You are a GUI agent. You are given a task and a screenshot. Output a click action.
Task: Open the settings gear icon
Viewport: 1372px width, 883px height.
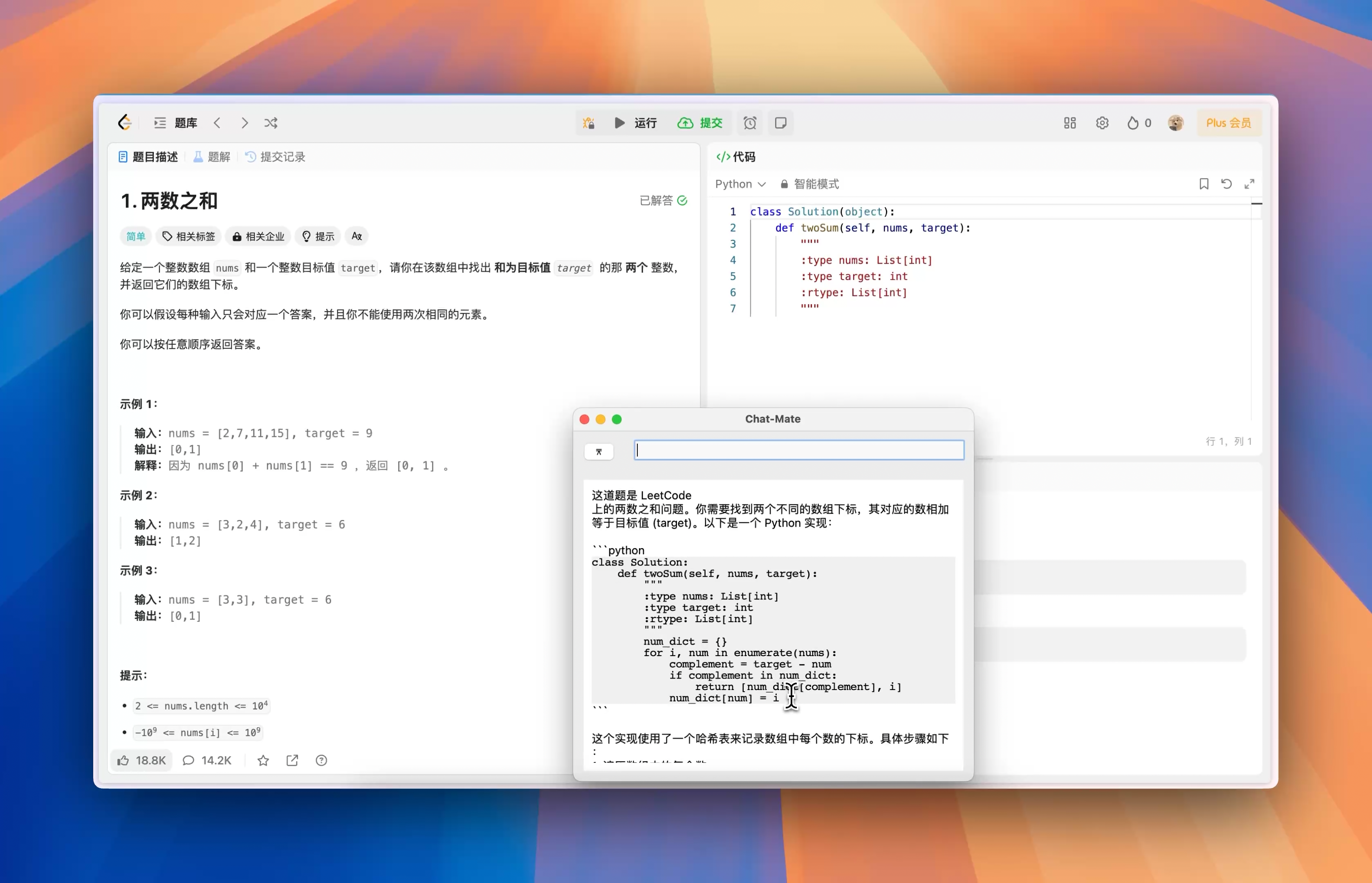point(1101,123)
